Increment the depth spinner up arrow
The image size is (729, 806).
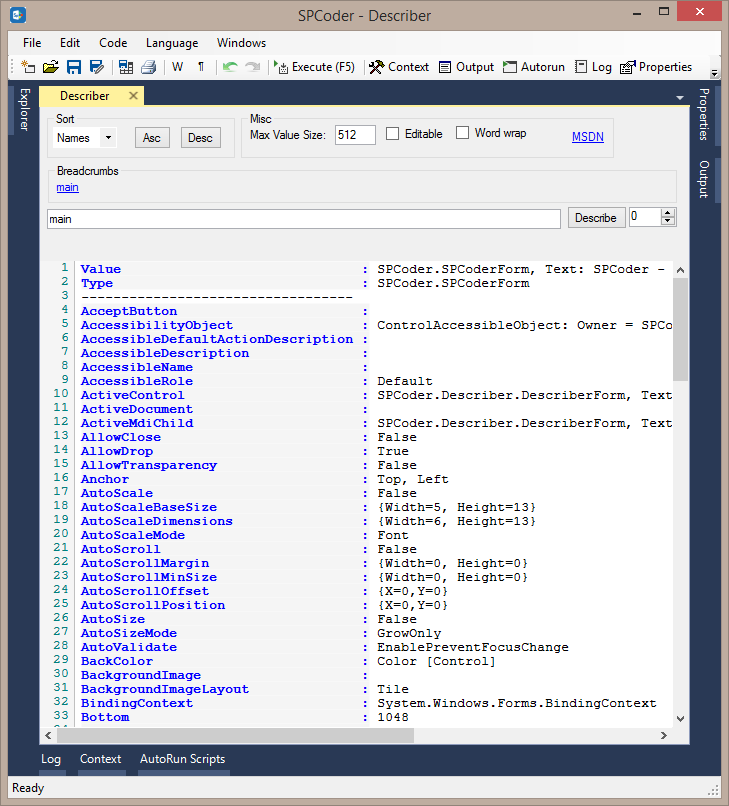tap(667, 213)
